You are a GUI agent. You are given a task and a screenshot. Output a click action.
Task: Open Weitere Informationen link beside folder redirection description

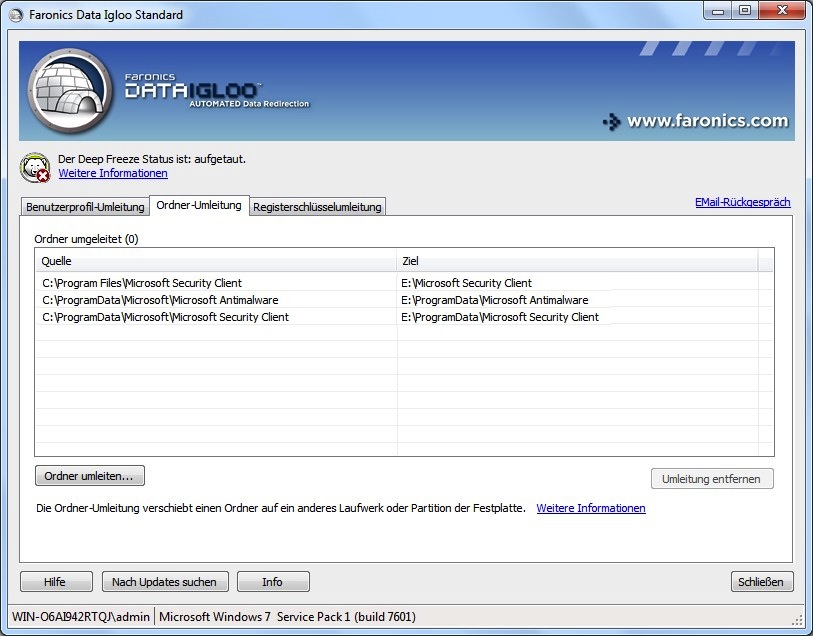click(591, 508)
